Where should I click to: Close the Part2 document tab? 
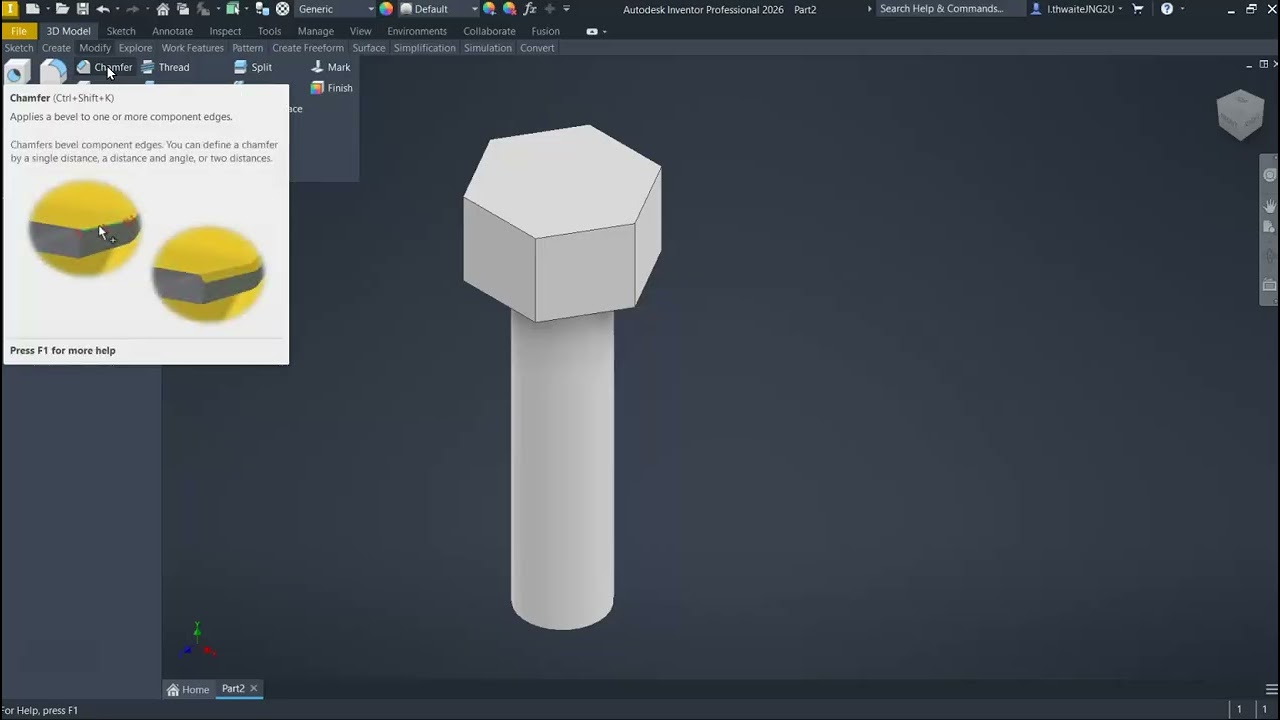(x=254, y=688)
